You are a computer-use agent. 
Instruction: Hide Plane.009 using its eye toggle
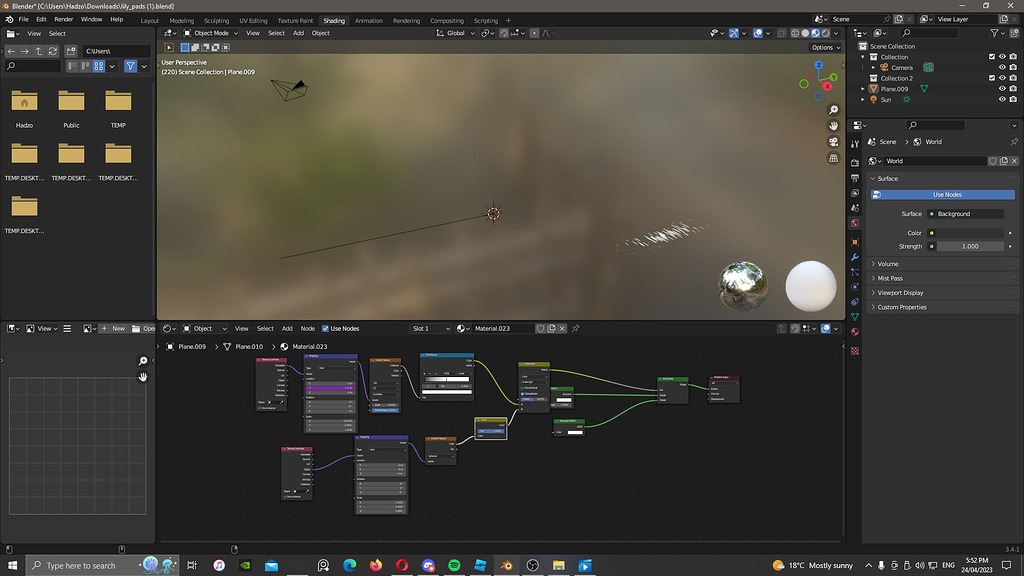coord(1002,88)
